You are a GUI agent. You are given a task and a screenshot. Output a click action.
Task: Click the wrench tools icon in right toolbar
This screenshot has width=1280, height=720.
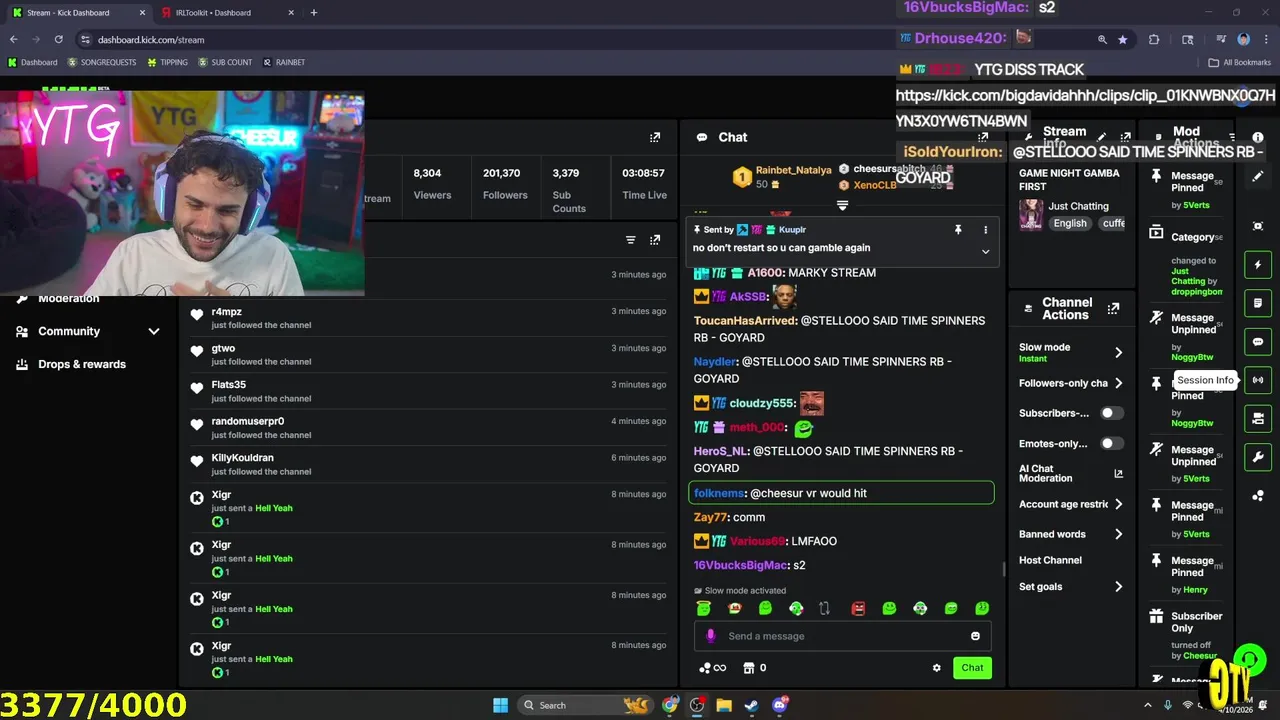click(x=1258, y=457)
